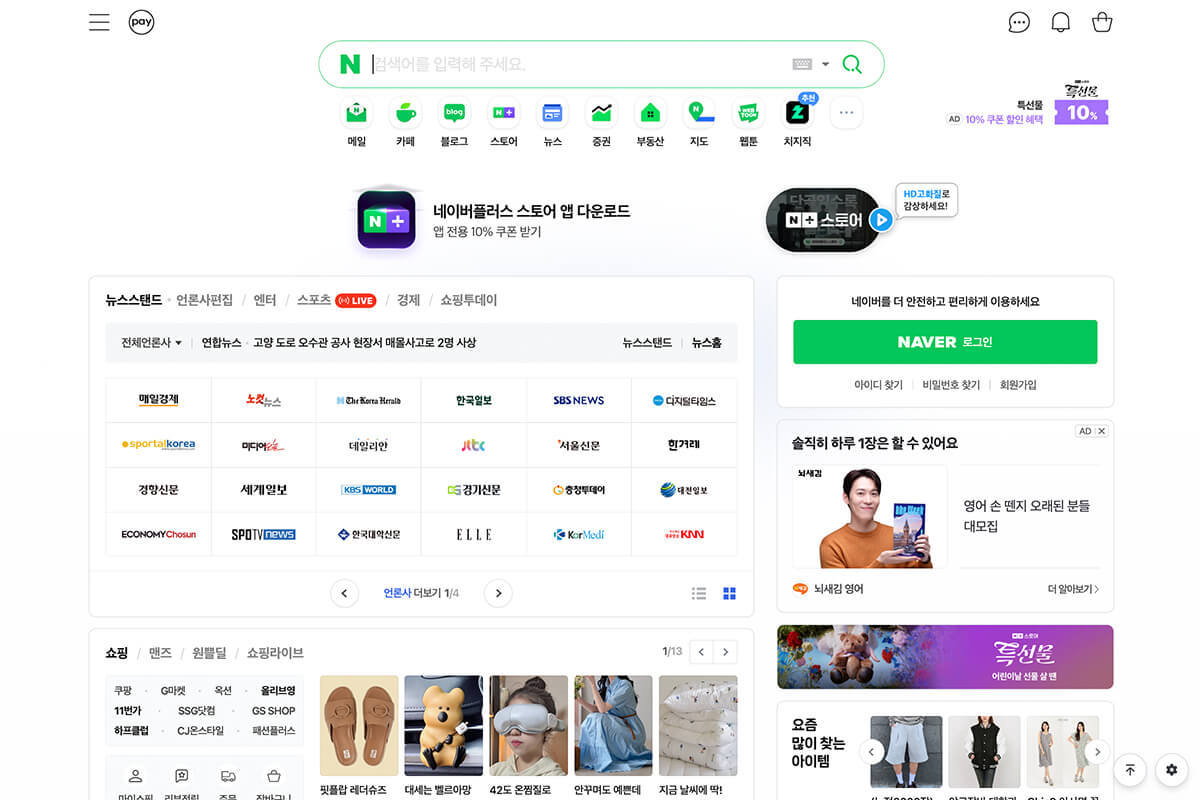The width and height of the screenshot is (1200, 800).
Task: Open the SBS NEWS press logo
Action: pos(579,400)
